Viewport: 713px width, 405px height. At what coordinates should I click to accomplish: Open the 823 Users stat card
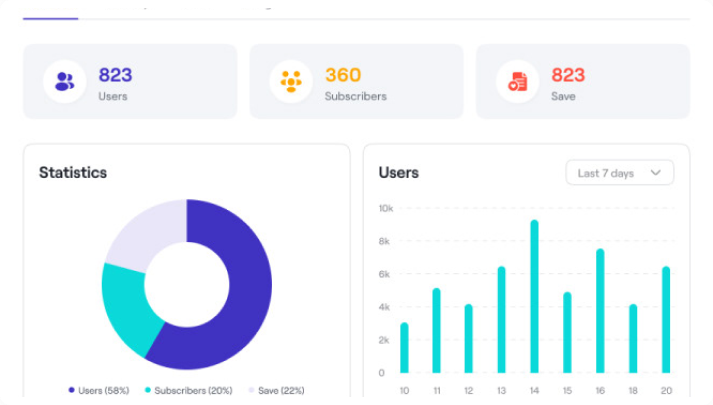[130, 82]
